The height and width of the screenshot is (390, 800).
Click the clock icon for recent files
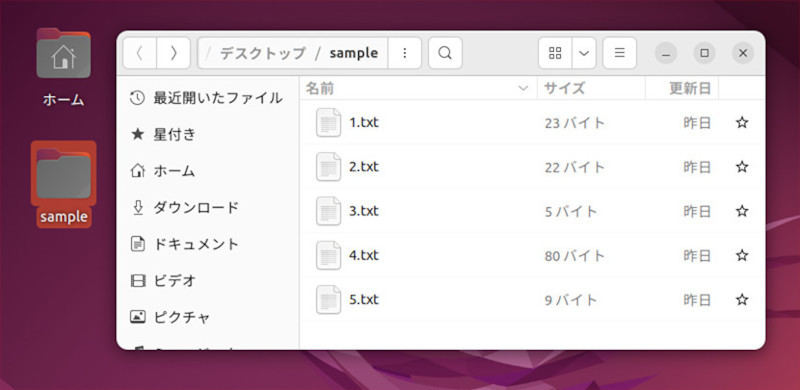(137, 98)
